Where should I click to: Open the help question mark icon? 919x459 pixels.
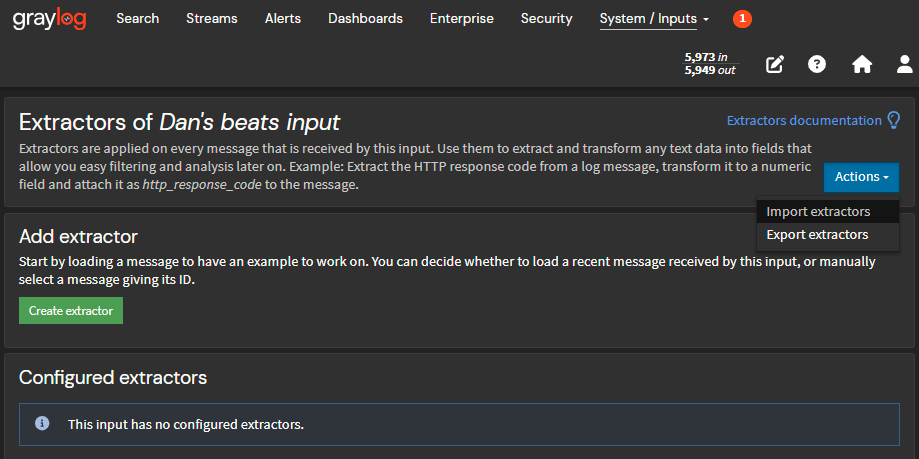[x=817, y=64]
